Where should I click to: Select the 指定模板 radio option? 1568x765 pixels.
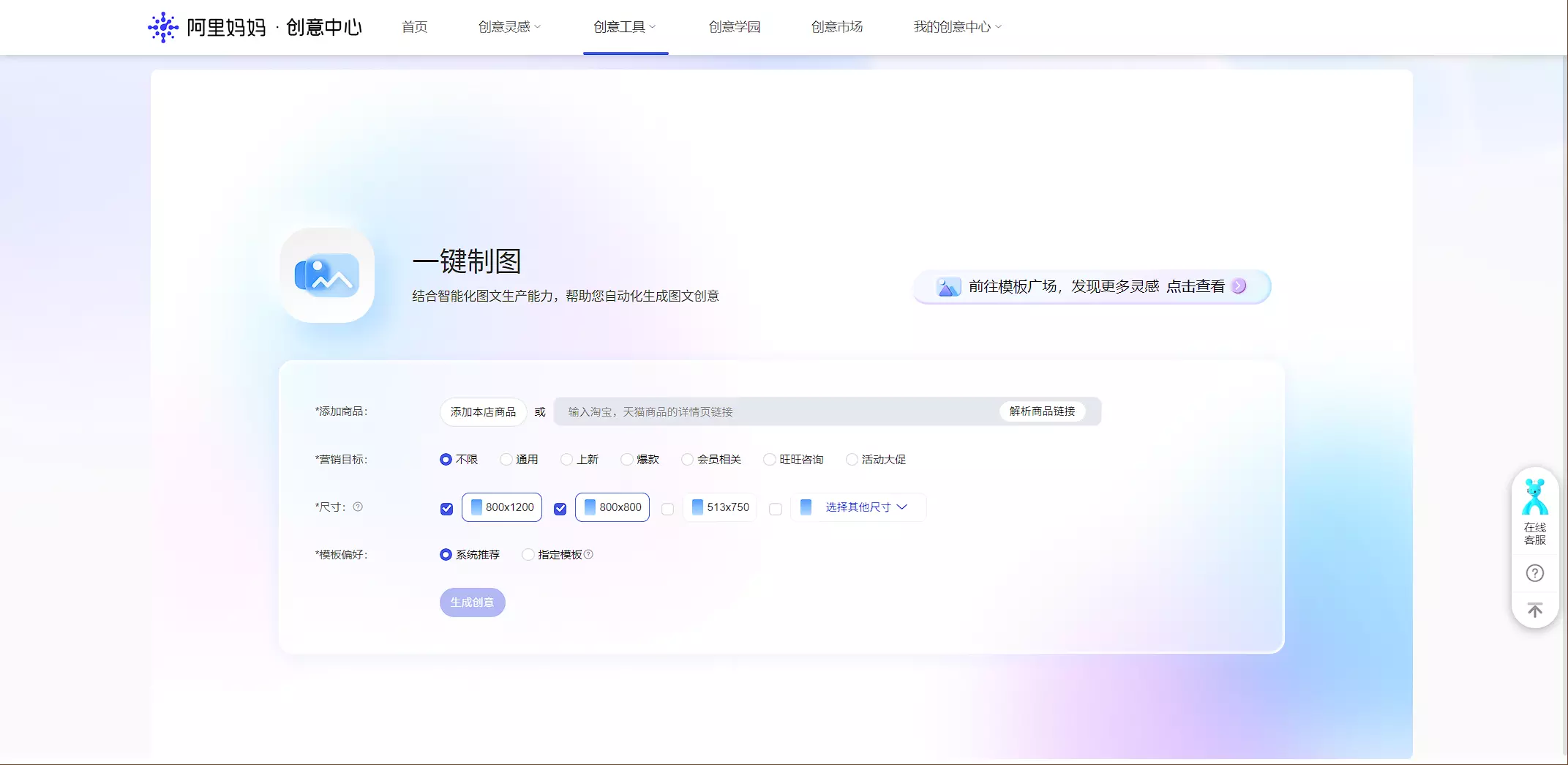click(528, 555)
